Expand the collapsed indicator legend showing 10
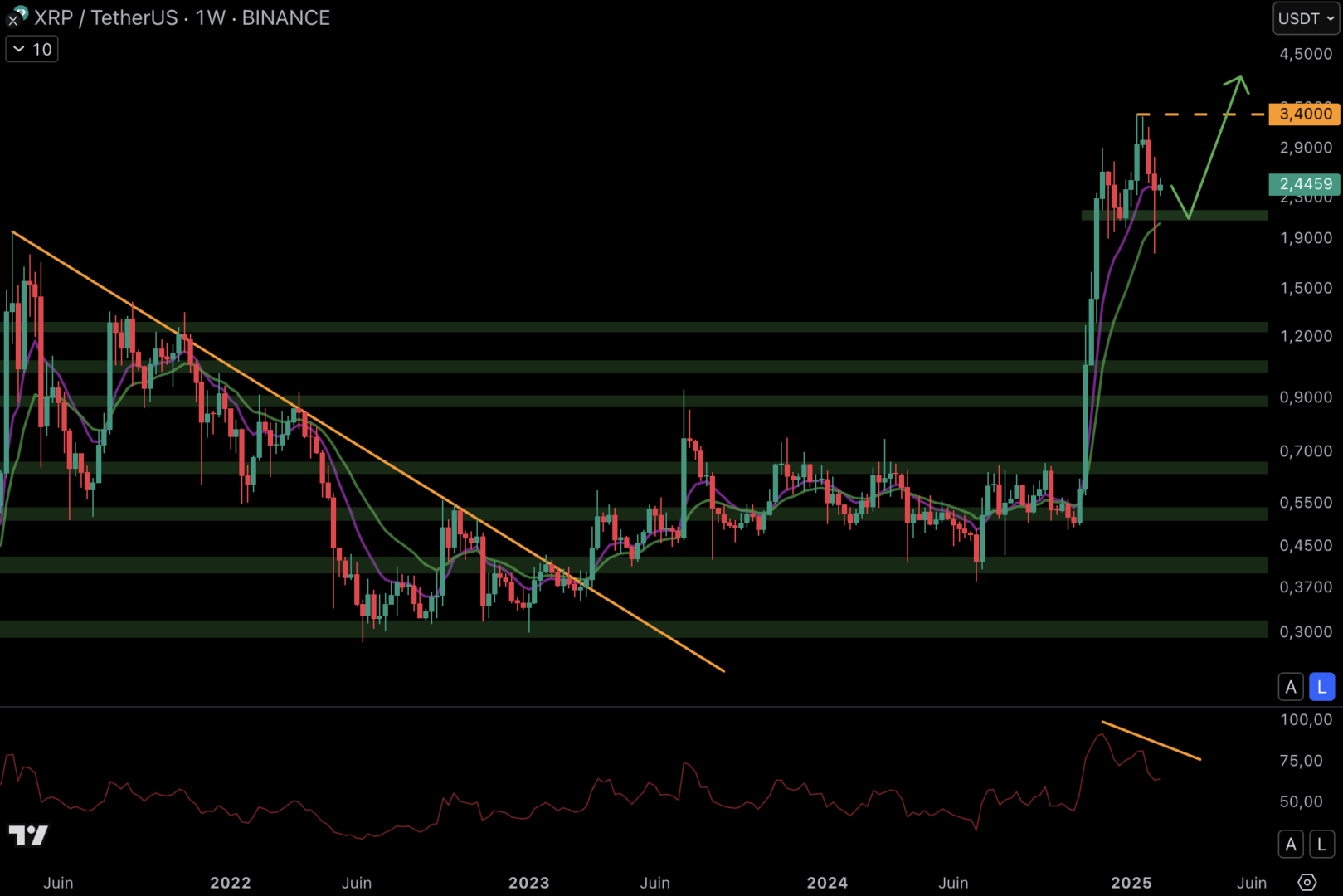This screenshot has width=1343, height=896. click(32, 50)
